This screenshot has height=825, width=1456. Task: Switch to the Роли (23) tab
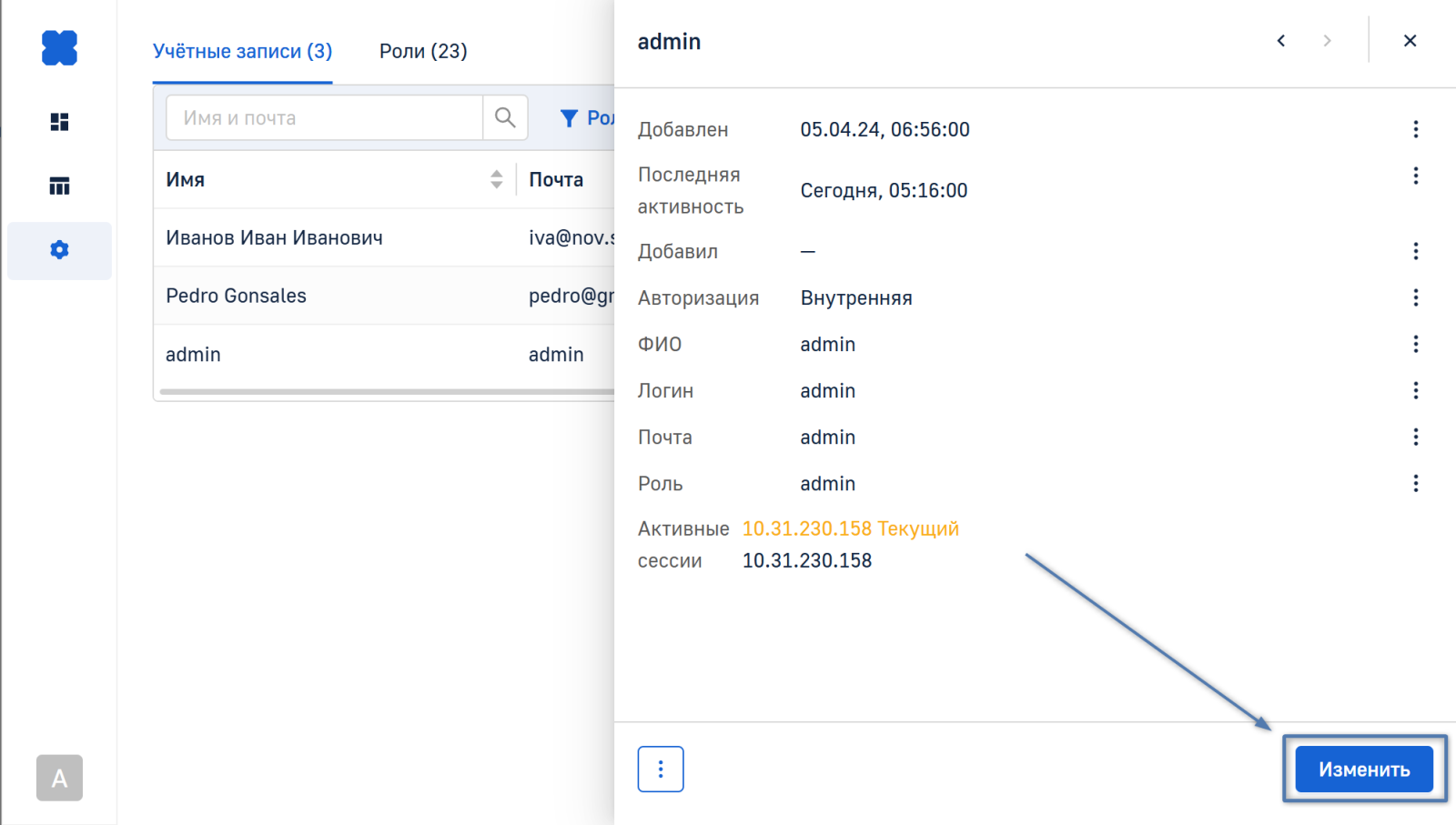tap(423, 51)
